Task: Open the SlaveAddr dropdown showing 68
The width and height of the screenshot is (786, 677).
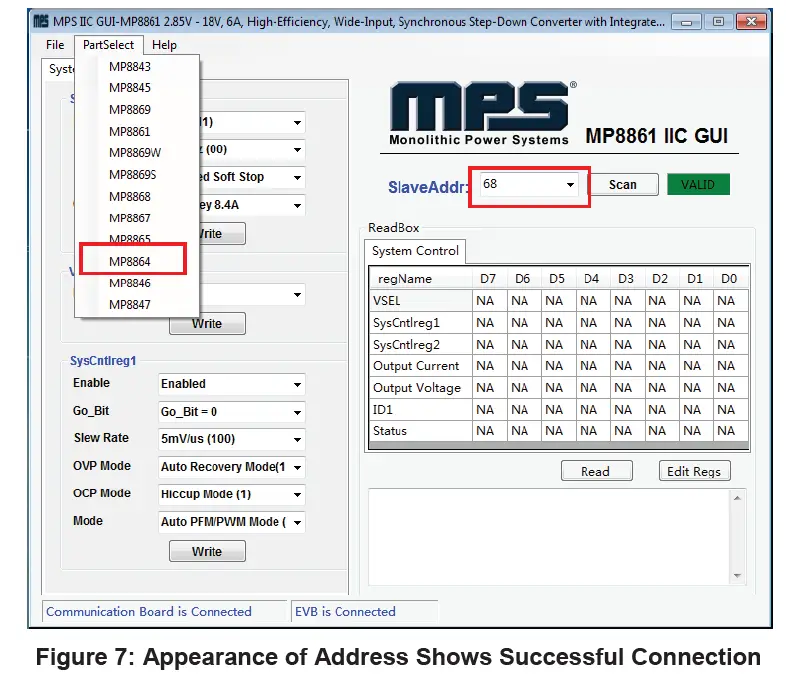Action: click(528, 184)
